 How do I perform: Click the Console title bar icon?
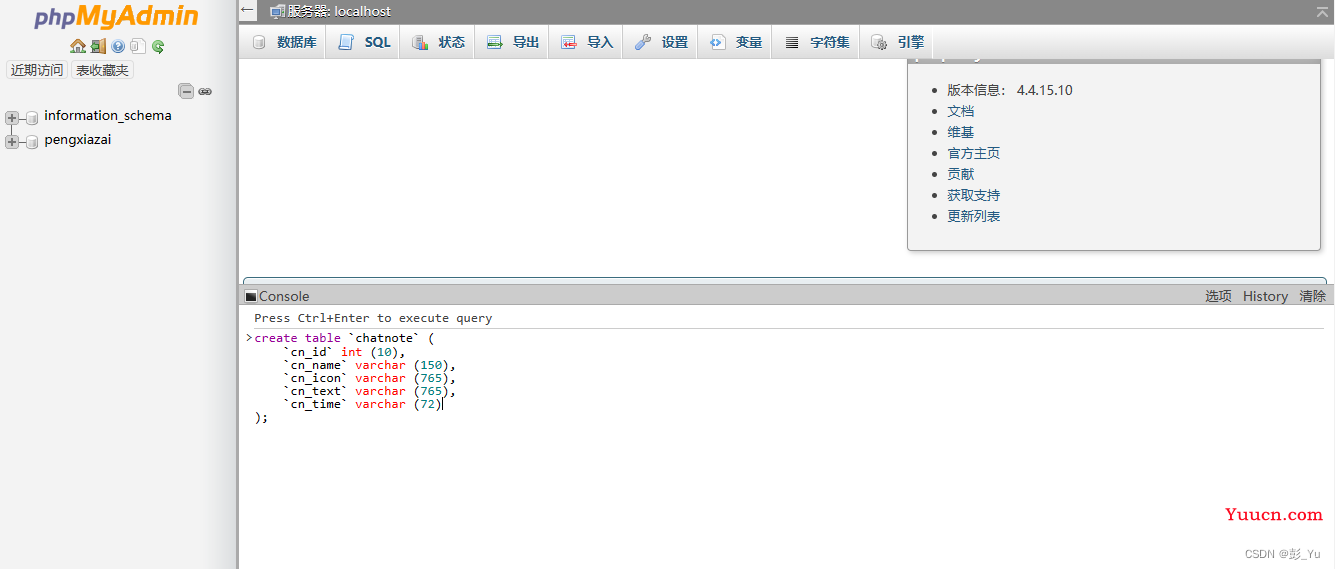251,296
